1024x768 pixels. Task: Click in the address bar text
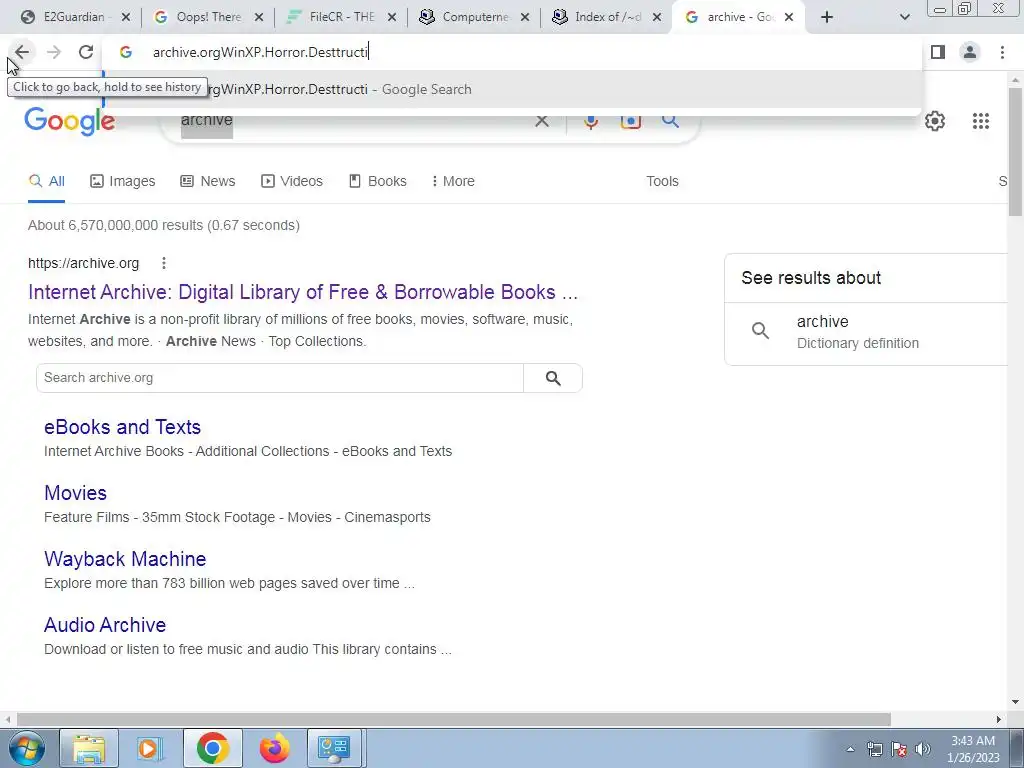260,52
